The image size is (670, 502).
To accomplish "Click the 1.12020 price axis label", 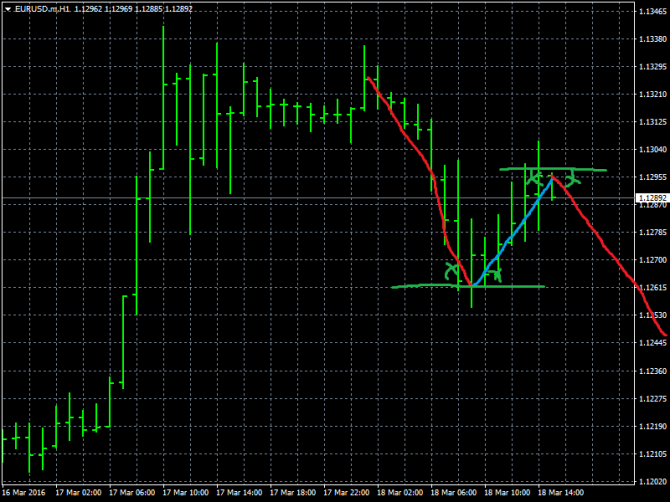I will tap(652, 482).
